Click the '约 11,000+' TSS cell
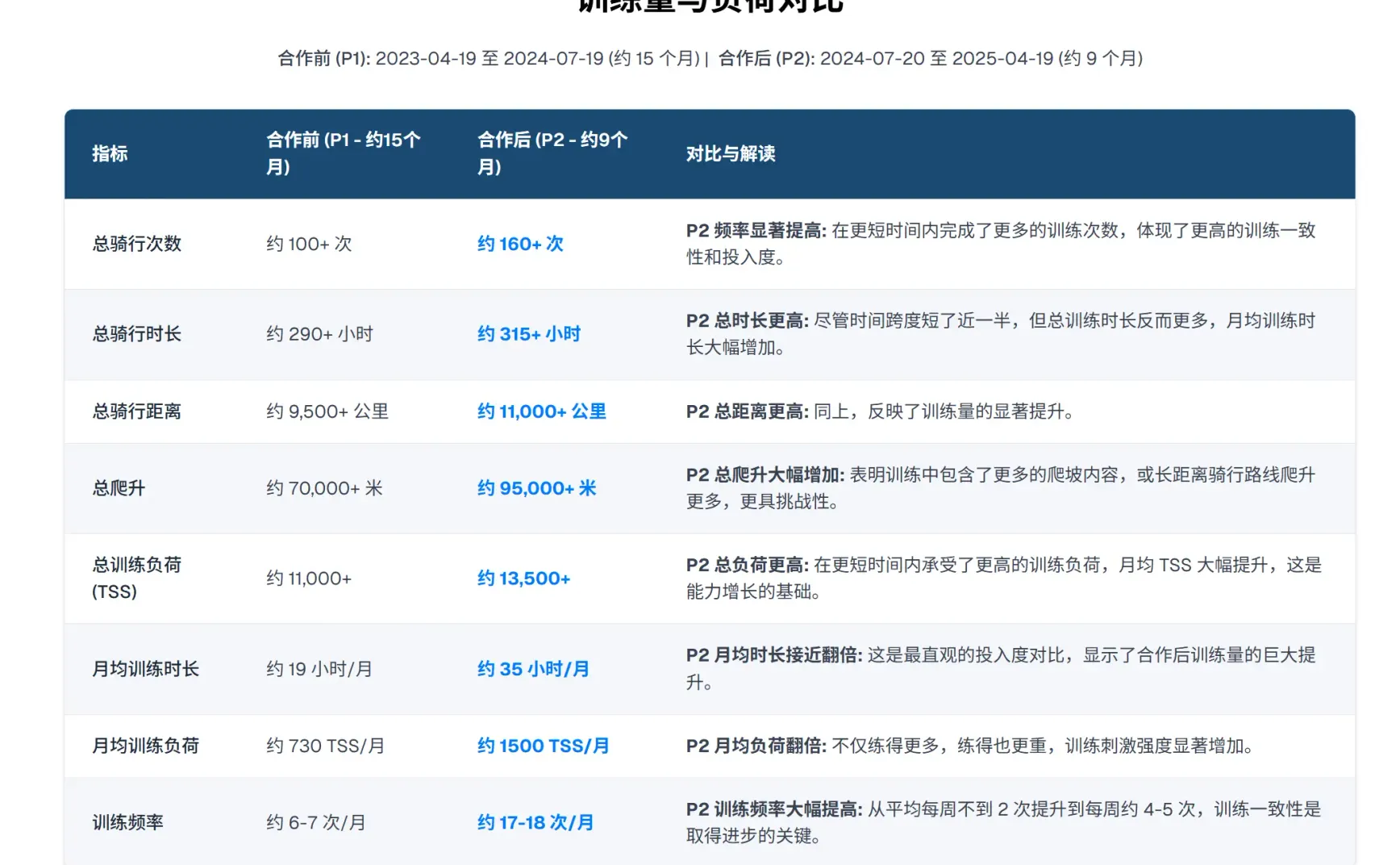The width and height of the screenshot is (1400, 865). (x=309, y=579)
